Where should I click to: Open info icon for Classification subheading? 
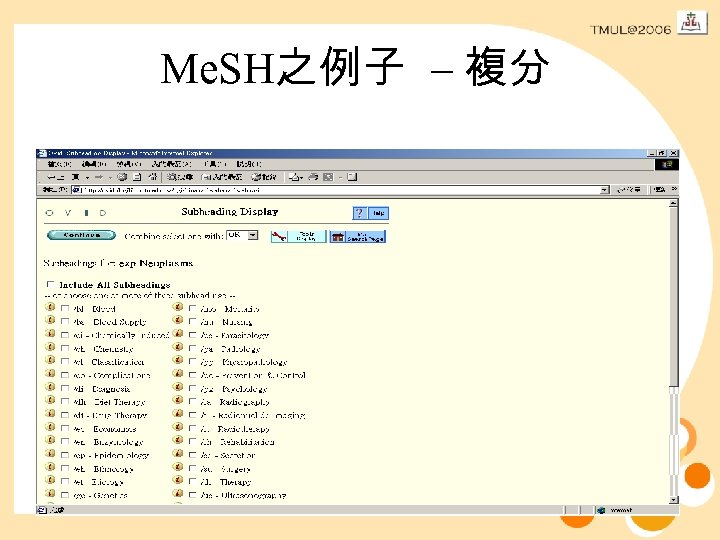click(50, 360)
